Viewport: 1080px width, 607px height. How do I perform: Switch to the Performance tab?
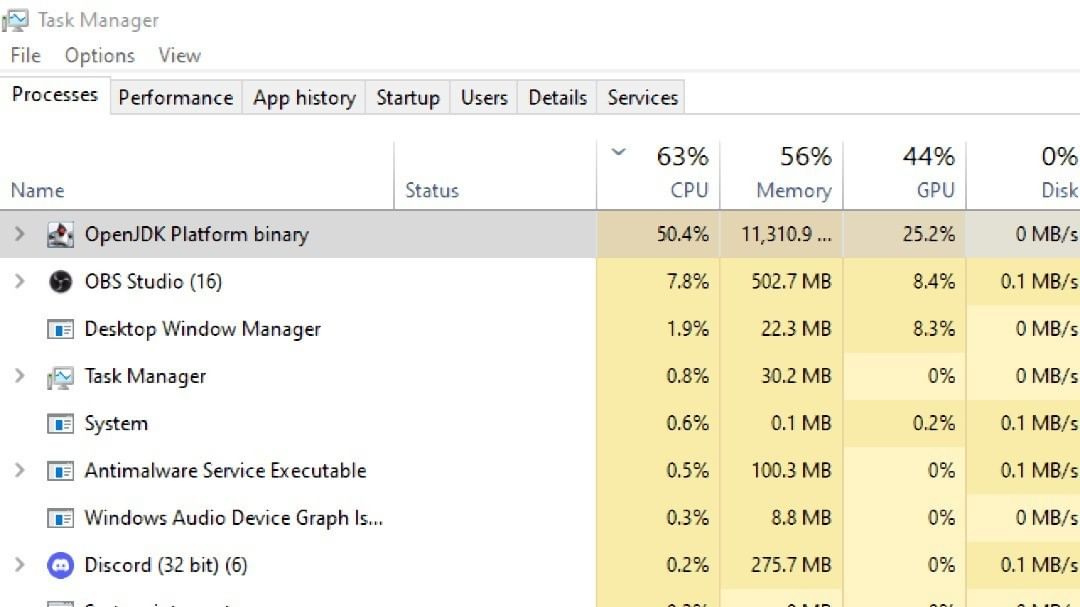[175, 98]
